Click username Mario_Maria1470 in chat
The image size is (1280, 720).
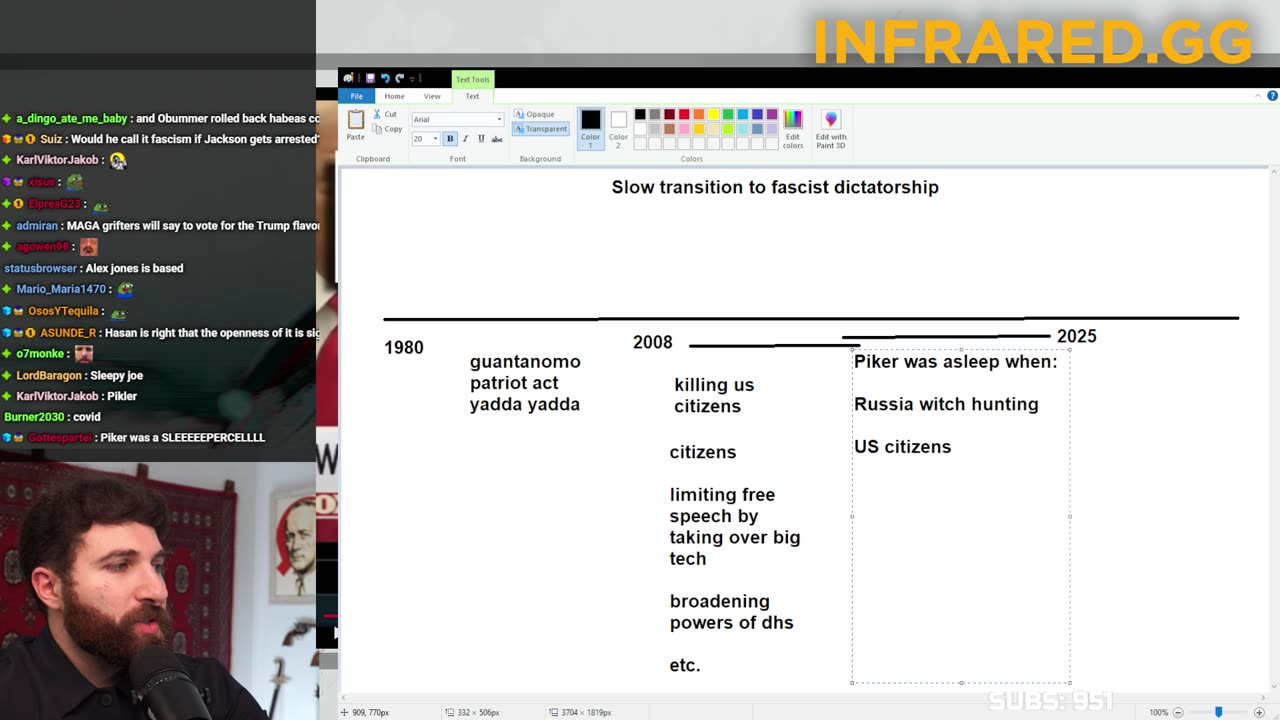pos(61,289)
